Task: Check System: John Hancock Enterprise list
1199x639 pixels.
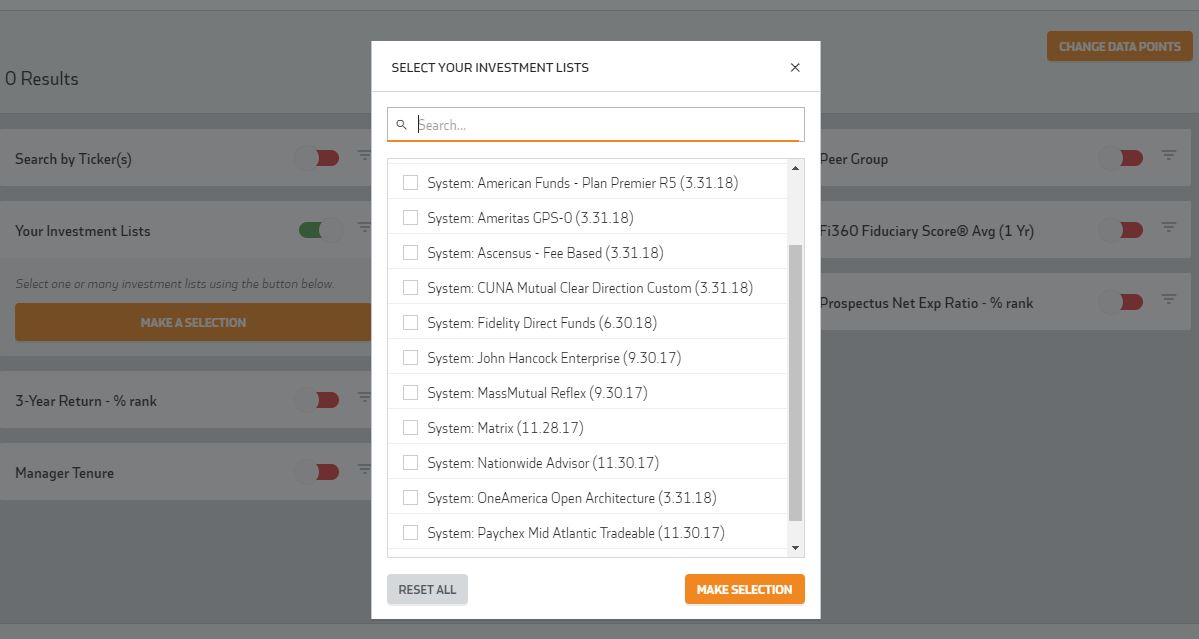Action: [410, 357]
